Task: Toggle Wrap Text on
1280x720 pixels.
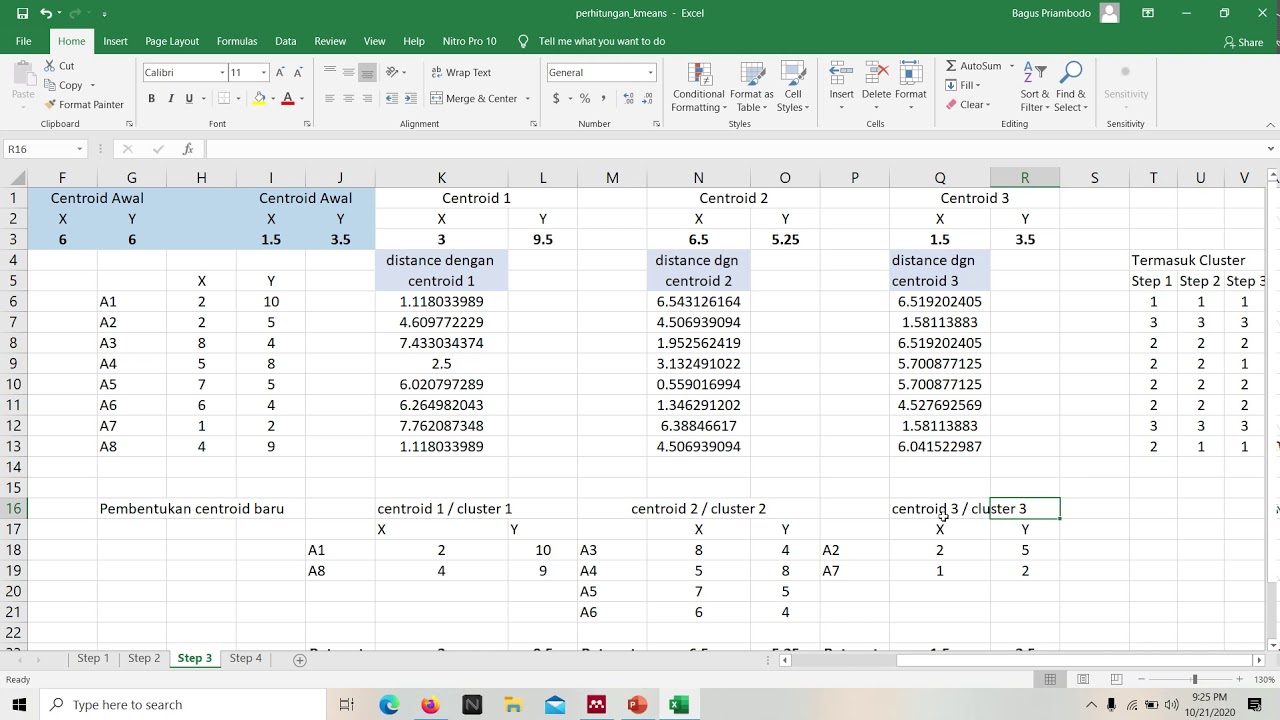Action: 461,72
